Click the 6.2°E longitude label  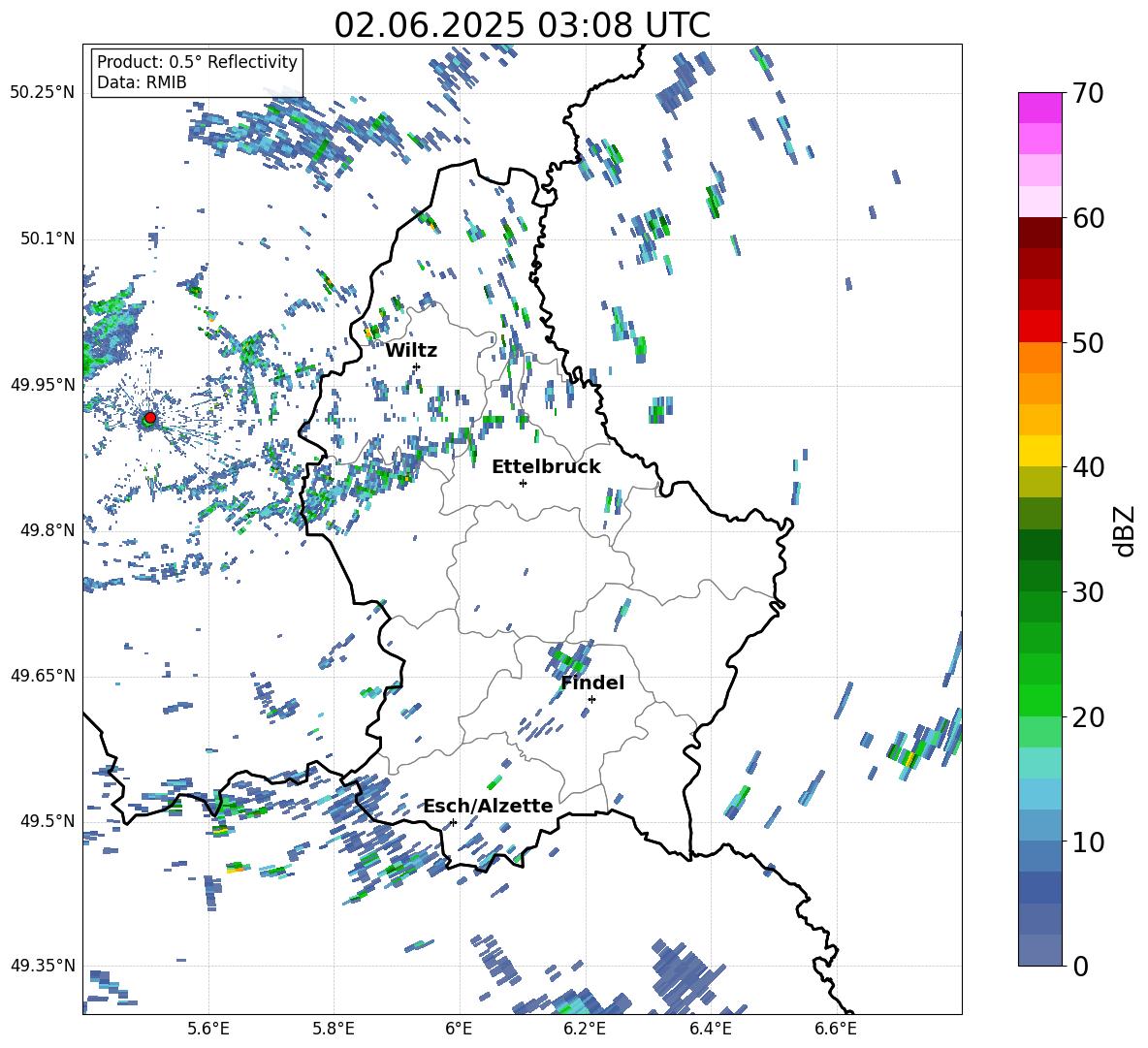click(585, 1029)
